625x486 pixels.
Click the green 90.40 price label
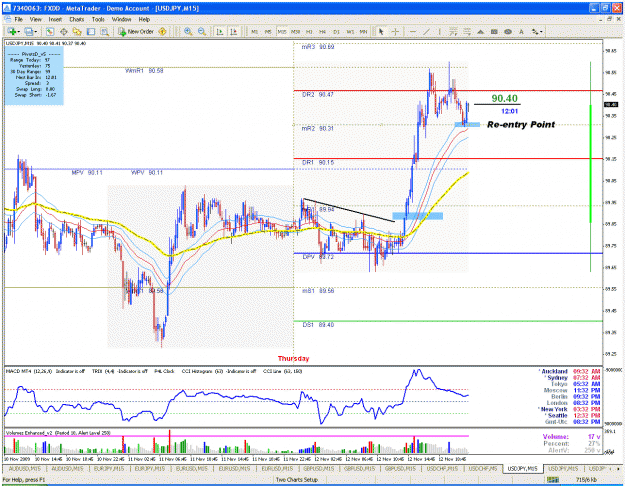pos(504,98)
